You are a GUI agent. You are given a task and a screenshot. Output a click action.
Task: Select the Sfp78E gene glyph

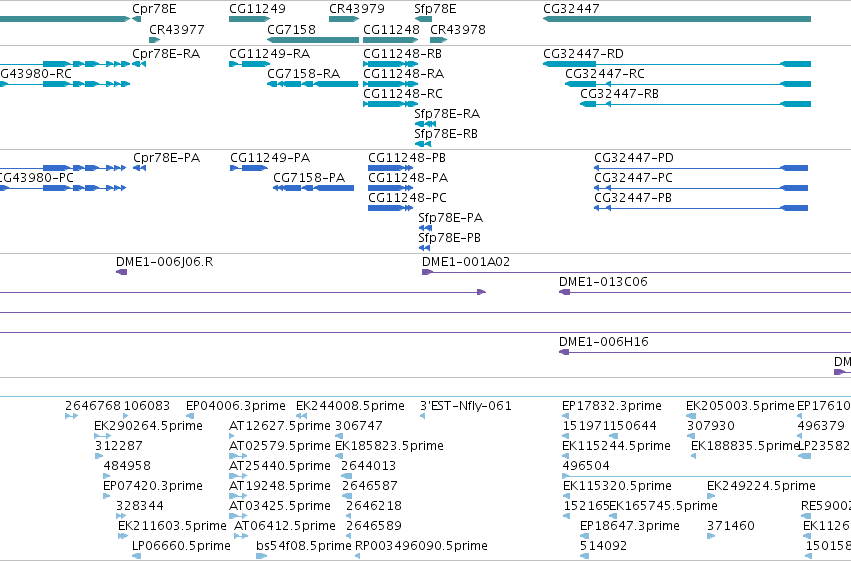[423, 19]
